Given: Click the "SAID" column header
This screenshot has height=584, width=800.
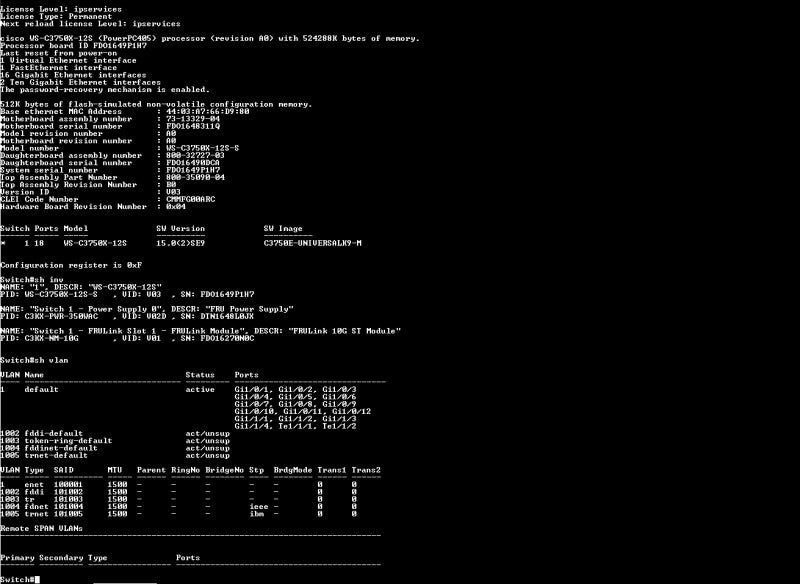Looking at the screenshot, I should [x=63, y=470].
